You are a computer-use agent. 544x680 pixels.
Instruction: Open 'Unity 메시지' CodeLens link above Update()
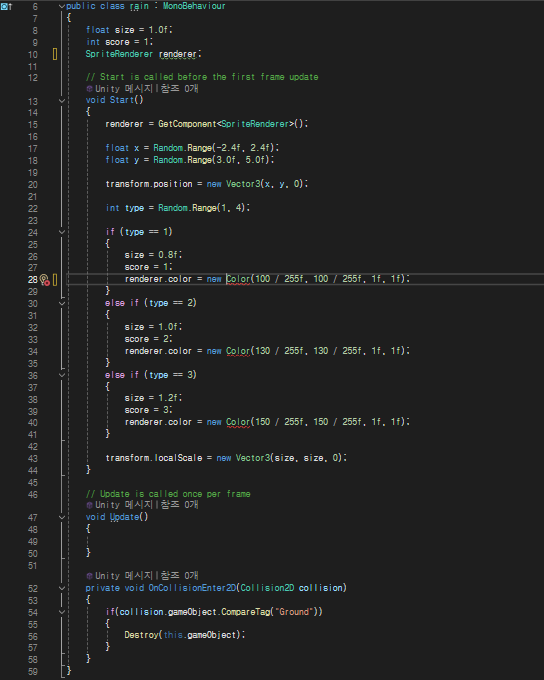pos(124,505)
